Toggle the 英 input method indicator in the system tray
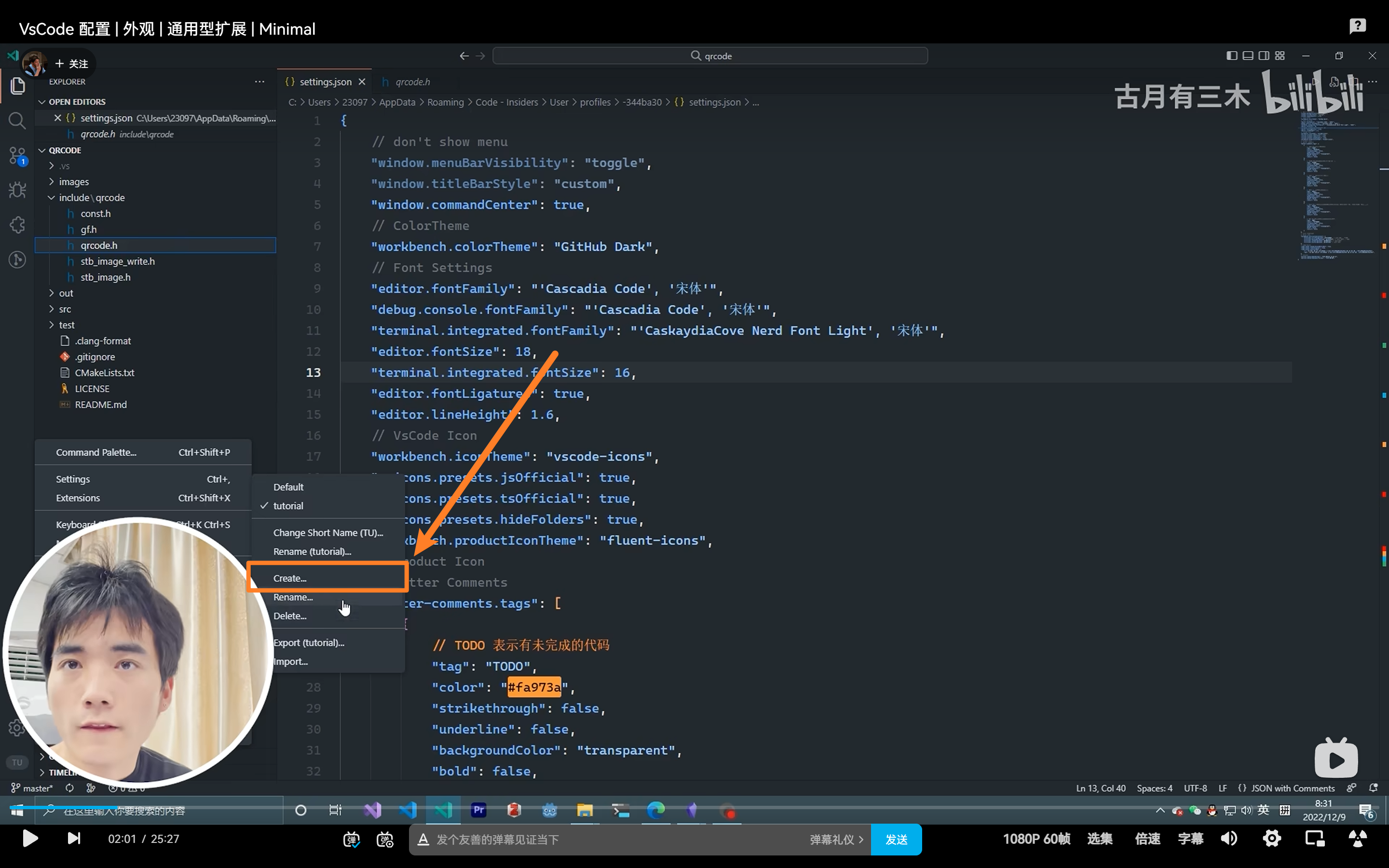 point(1263,810)
